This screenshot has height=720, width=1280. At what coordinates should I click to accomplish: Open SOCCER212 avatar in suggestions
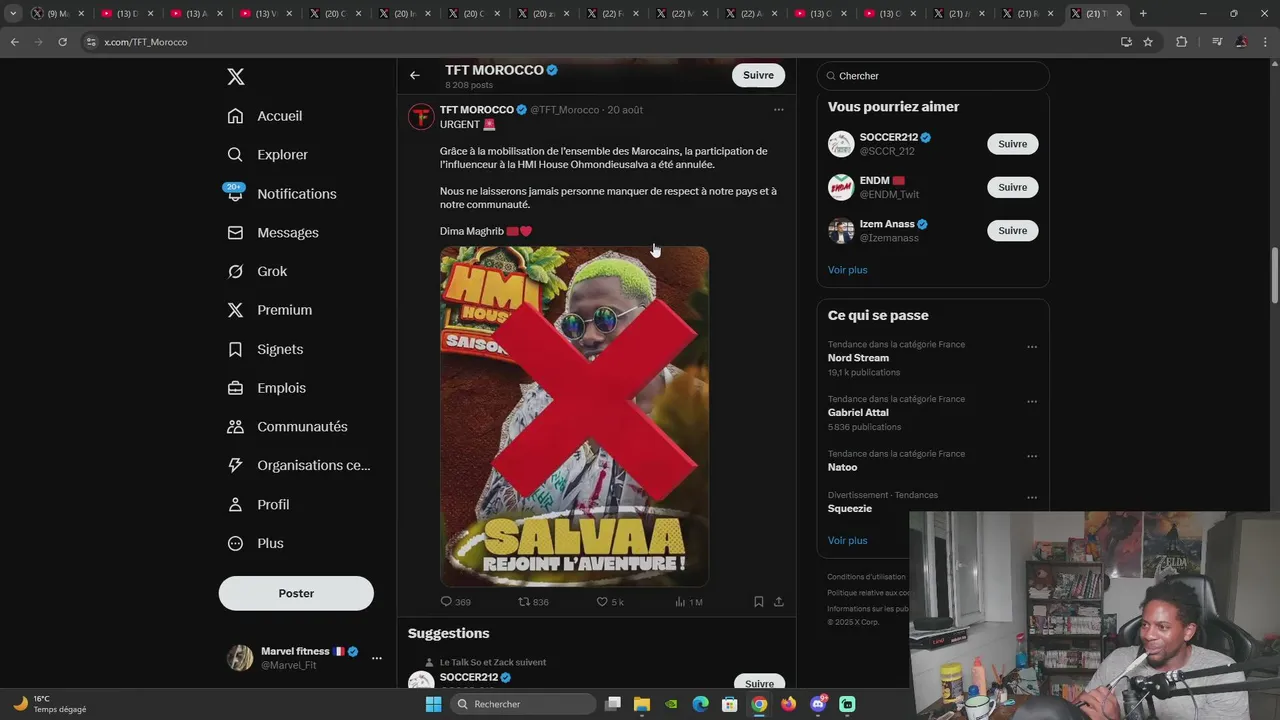click(x=841, y=144)
